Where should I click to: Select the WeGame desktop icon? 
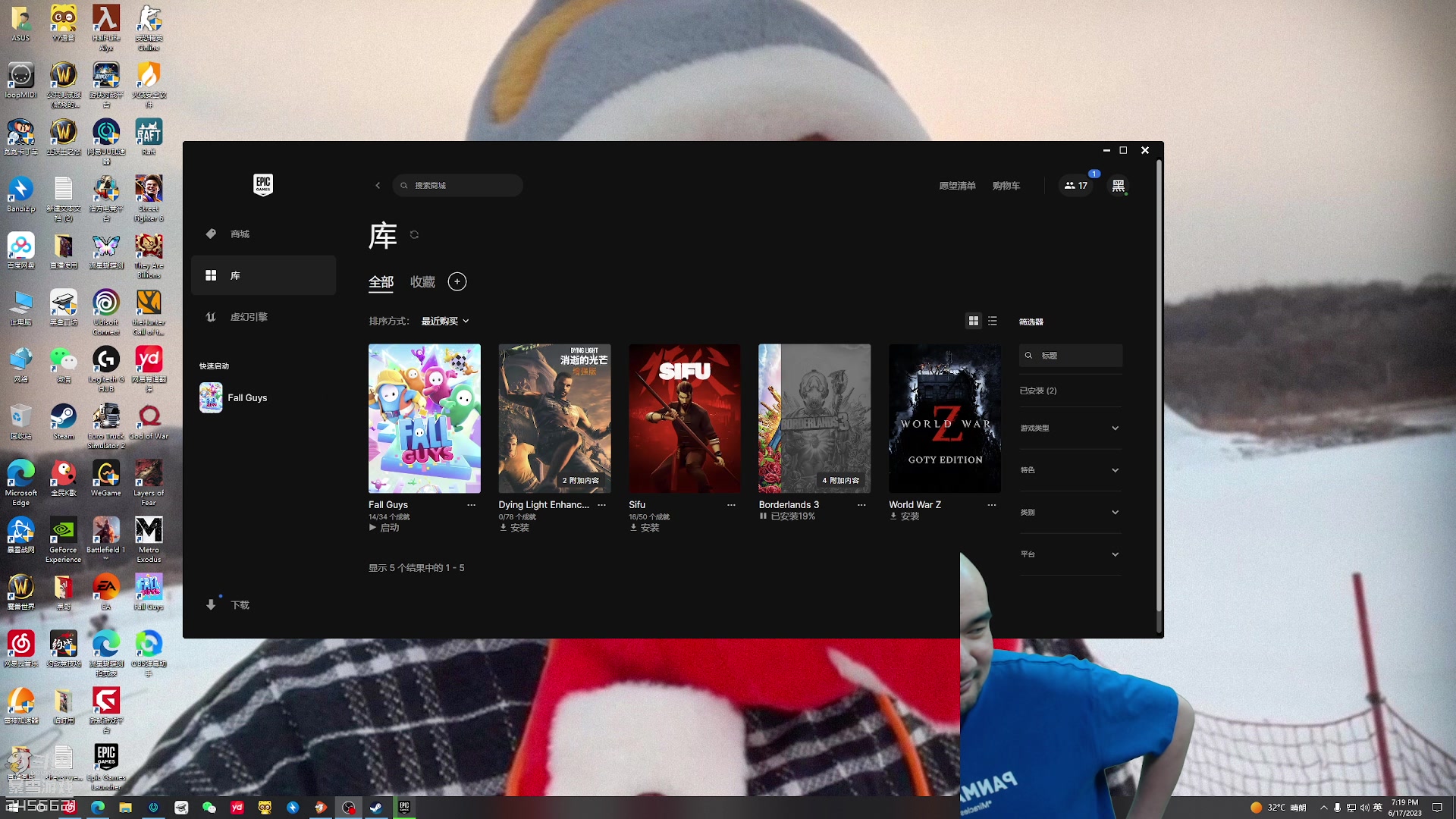tap(106, 479)
